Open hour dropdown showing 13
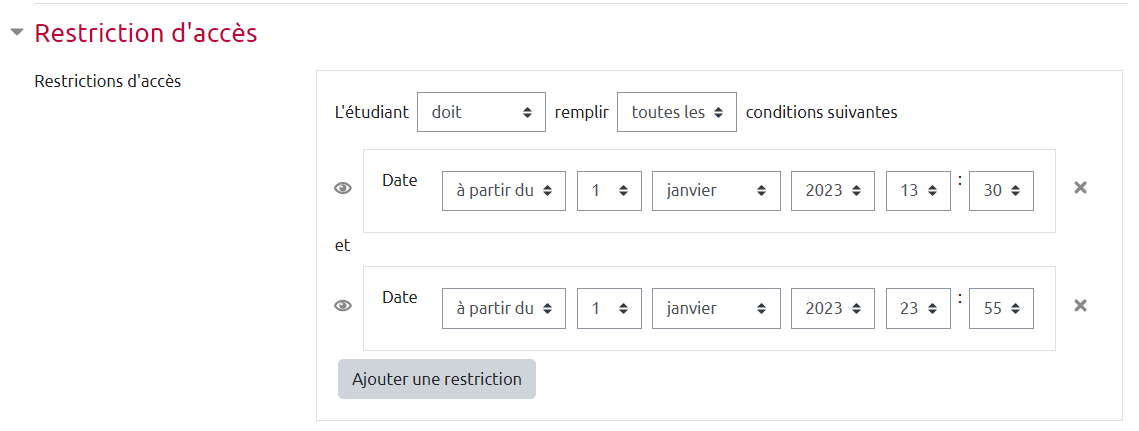This screenshot has width=1139, height=431. point(918,191)
